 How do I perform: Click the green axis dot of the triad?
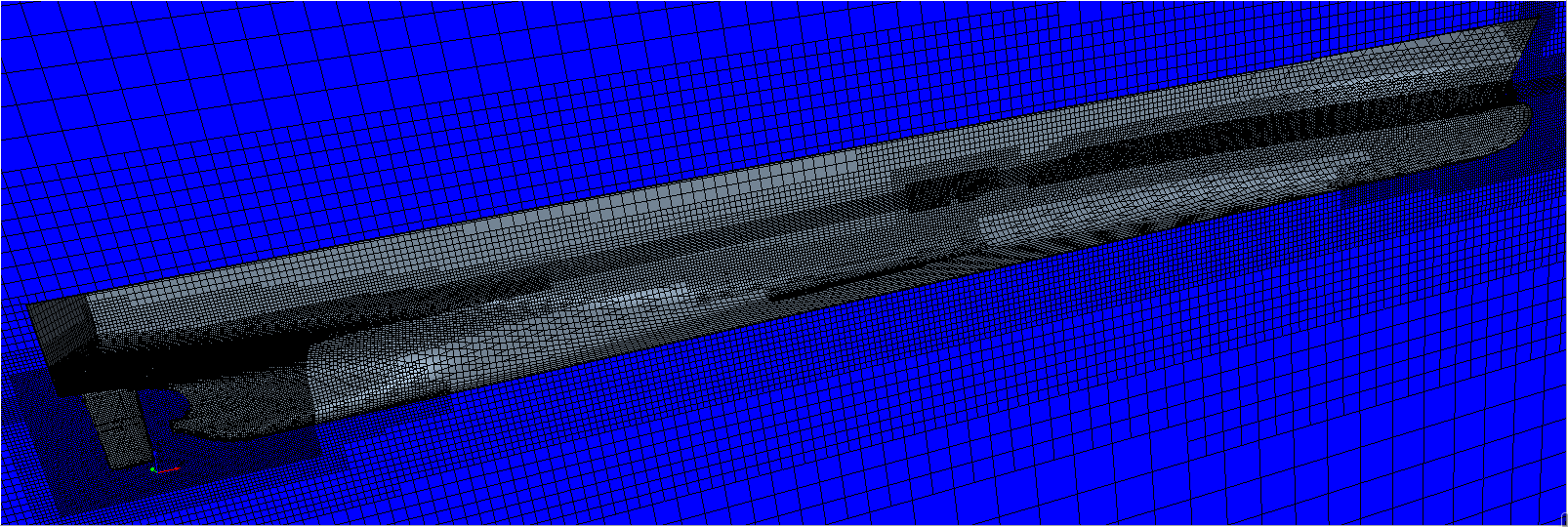tap(152, 470)
